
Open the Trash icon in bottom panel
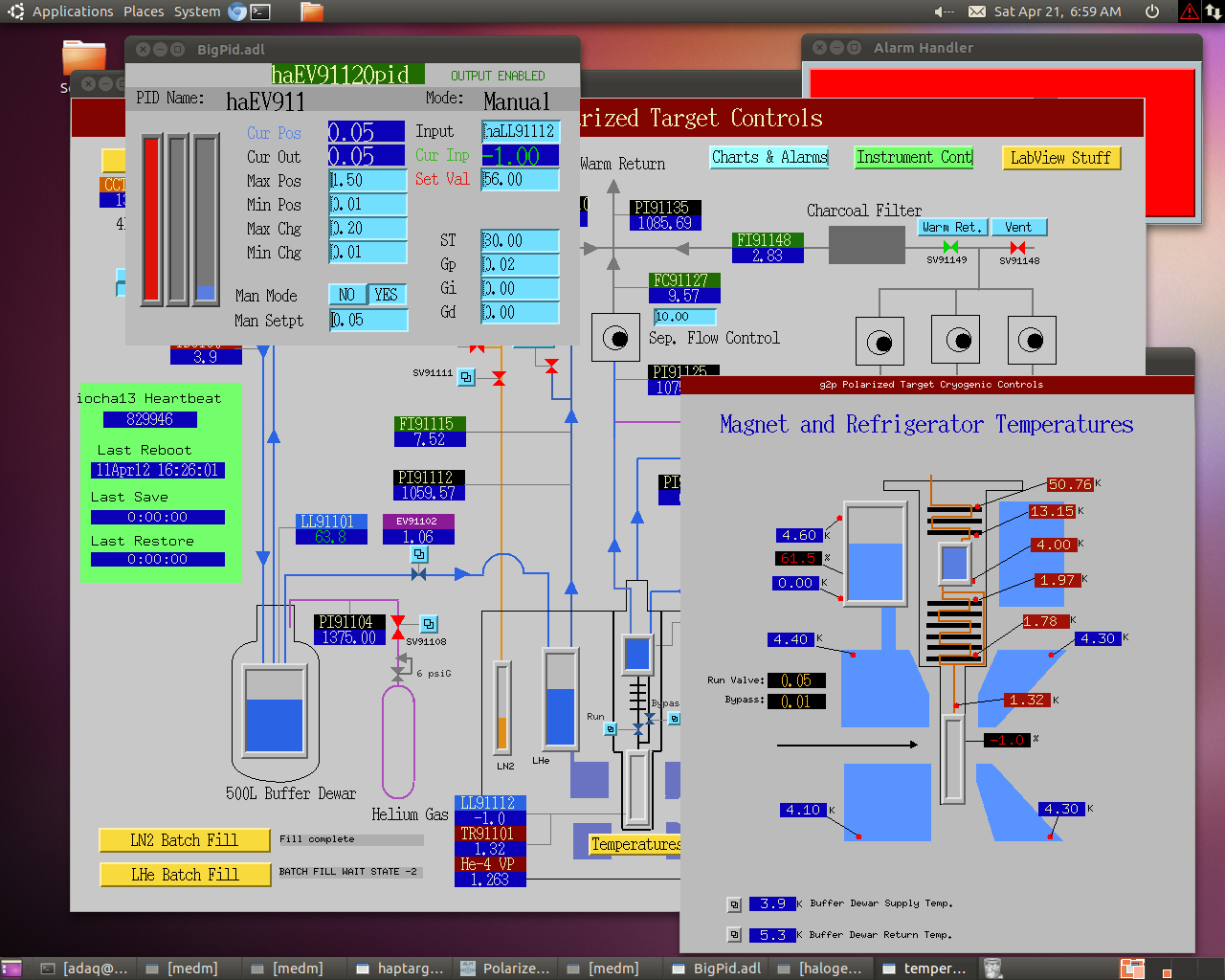(993, 969)
